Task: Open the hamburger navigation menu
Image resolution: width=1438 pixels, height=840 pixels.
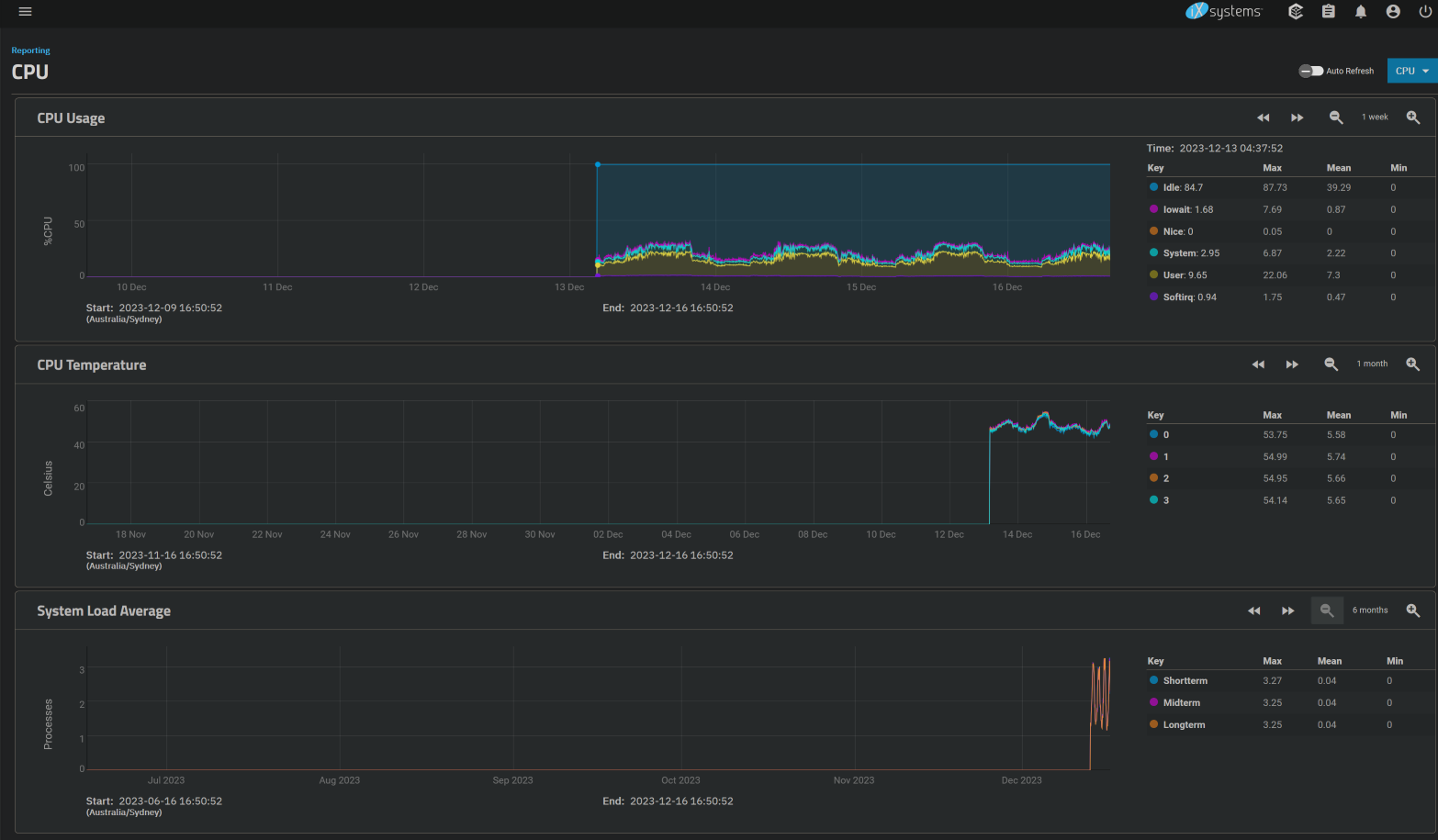Action: coord(25,12)
